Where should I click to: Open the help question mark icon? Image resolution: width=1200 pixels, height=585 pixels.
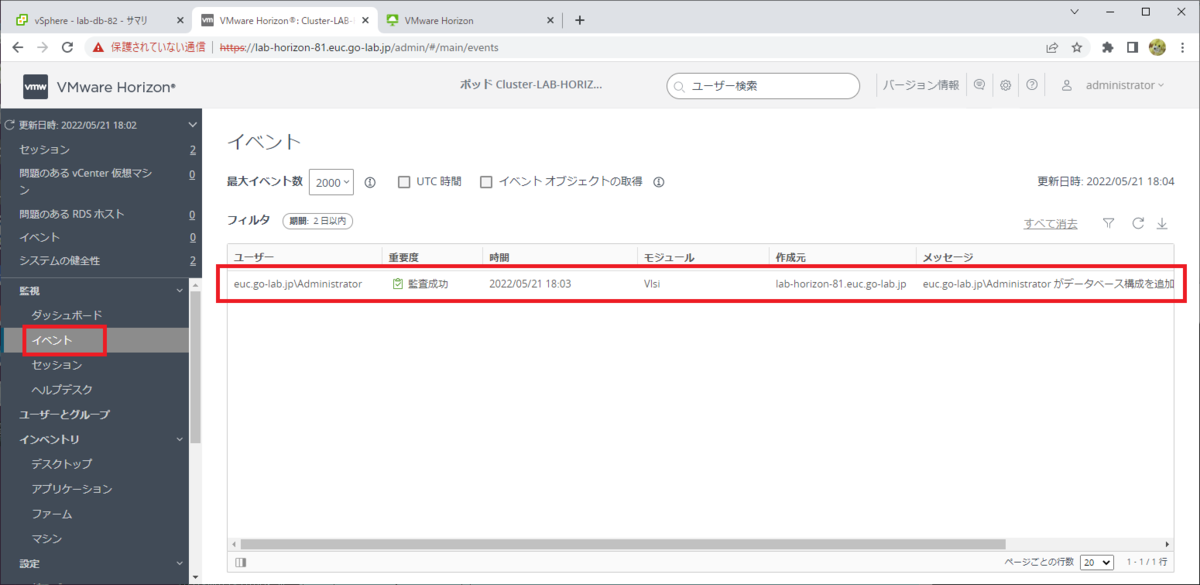1031,85
